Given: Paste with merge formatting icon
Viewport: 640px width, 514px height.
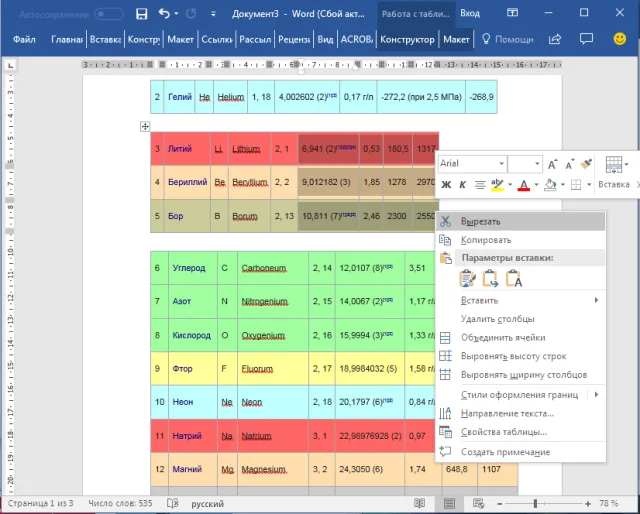Looking at the screenshot, I should [490, 279].
